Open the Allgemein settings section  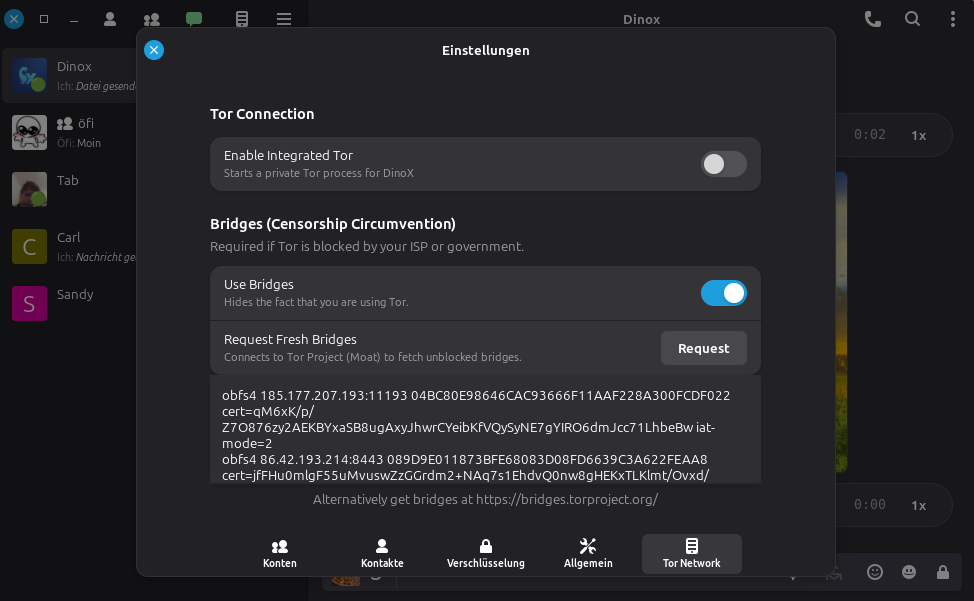click(588, 553)
